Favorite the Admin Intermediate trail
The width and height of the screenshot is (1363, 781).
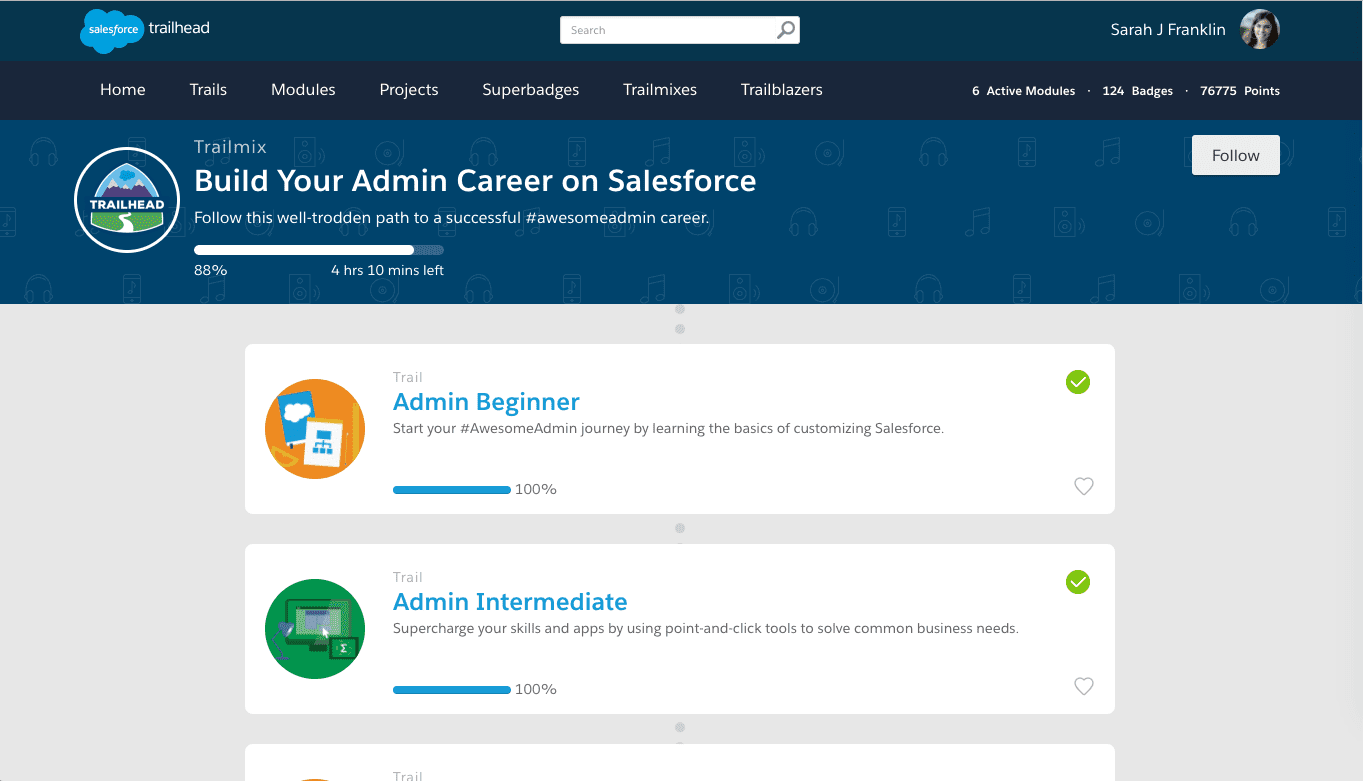(1084, 686)
